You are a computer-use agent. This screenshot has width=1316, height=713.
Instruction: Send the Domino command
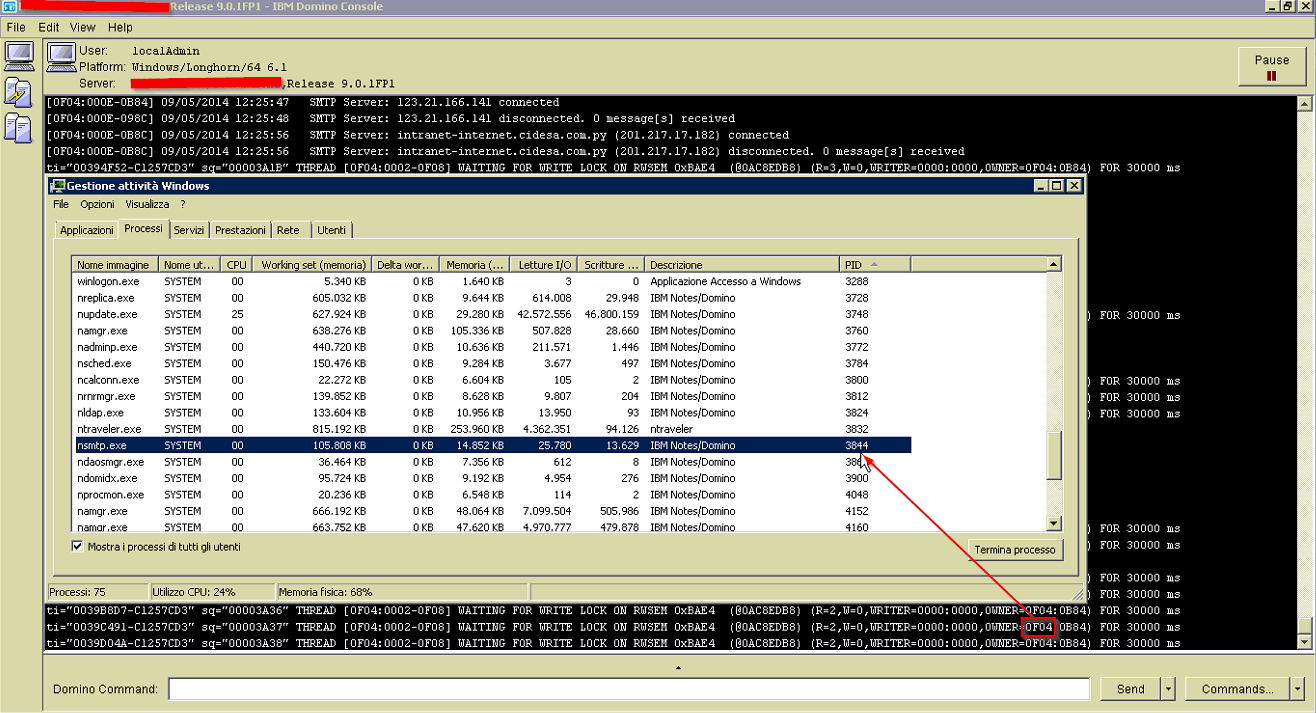(x=1130, y=689)
